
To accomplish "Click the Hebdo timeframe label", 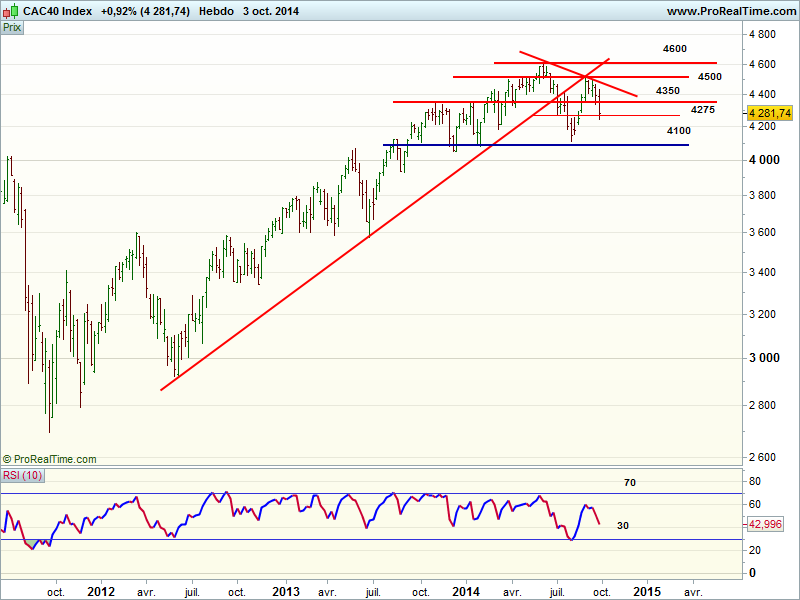I will click(218, 11).
